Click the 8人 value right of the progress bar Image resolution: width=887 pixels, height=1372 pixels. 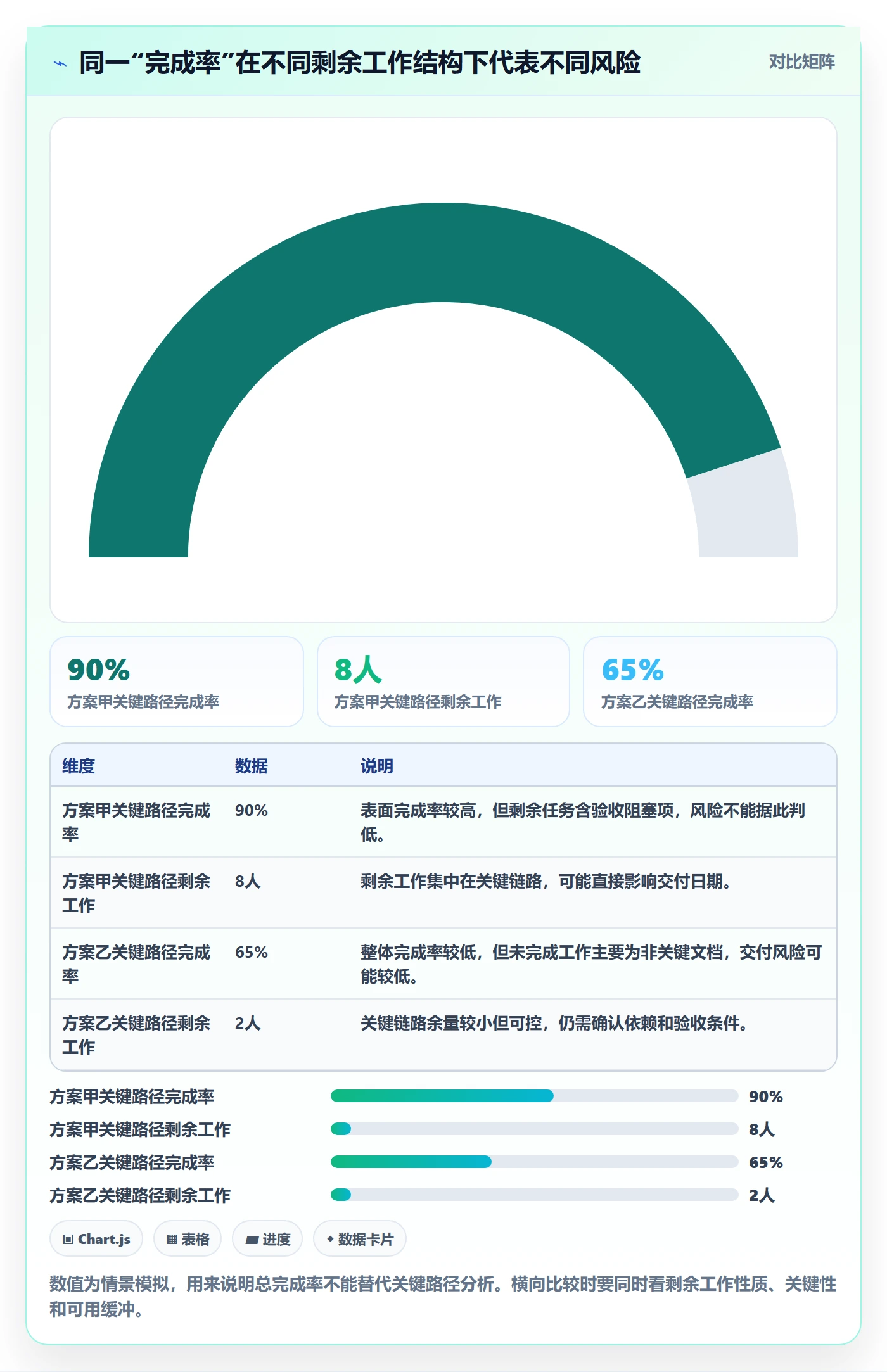762,1129
